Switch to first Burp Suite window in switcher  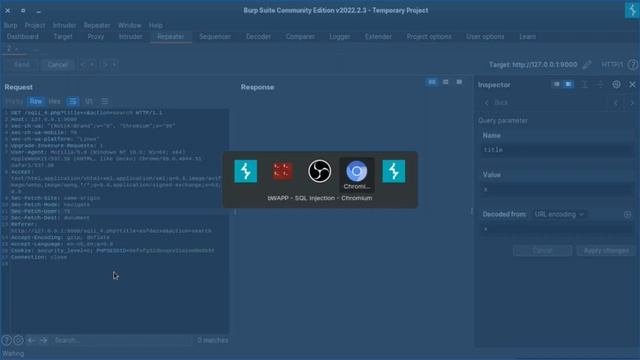tap(246, 171)
